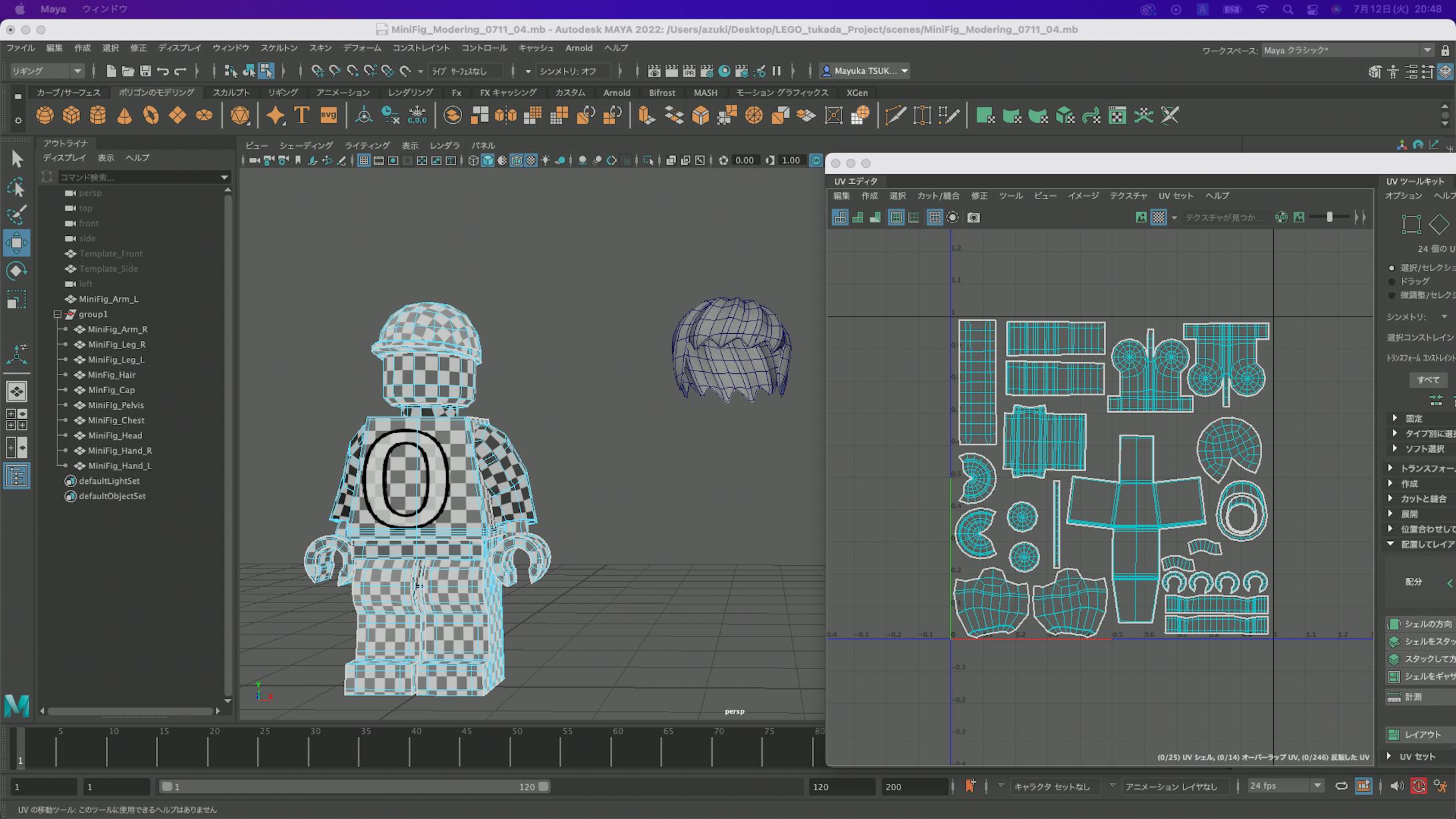Image resolution: width=1456 pixels, height=819 pixels.
Task: Switch to the Arnold shelf tab
Action: coord(617,93)
